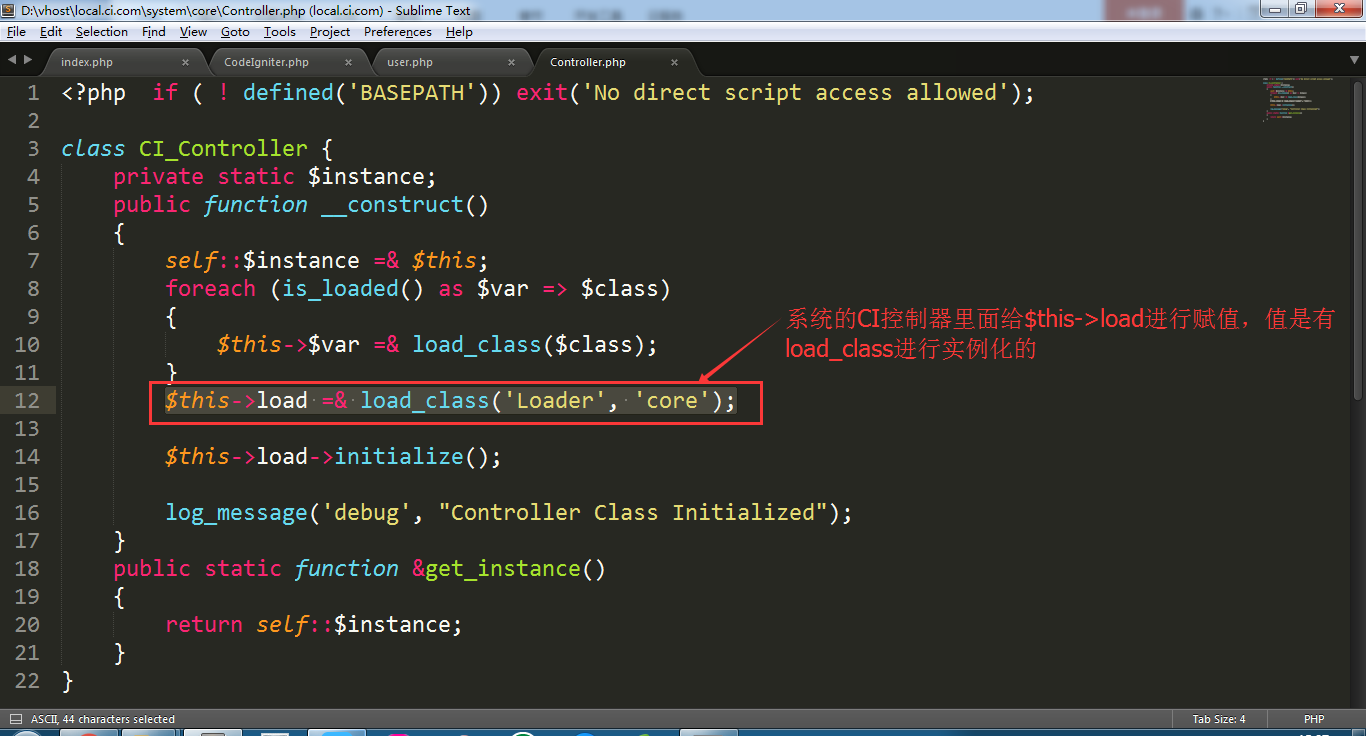
Task: Click the minimap code preview
Action: pyautogui.click(x=1300, y=100)
